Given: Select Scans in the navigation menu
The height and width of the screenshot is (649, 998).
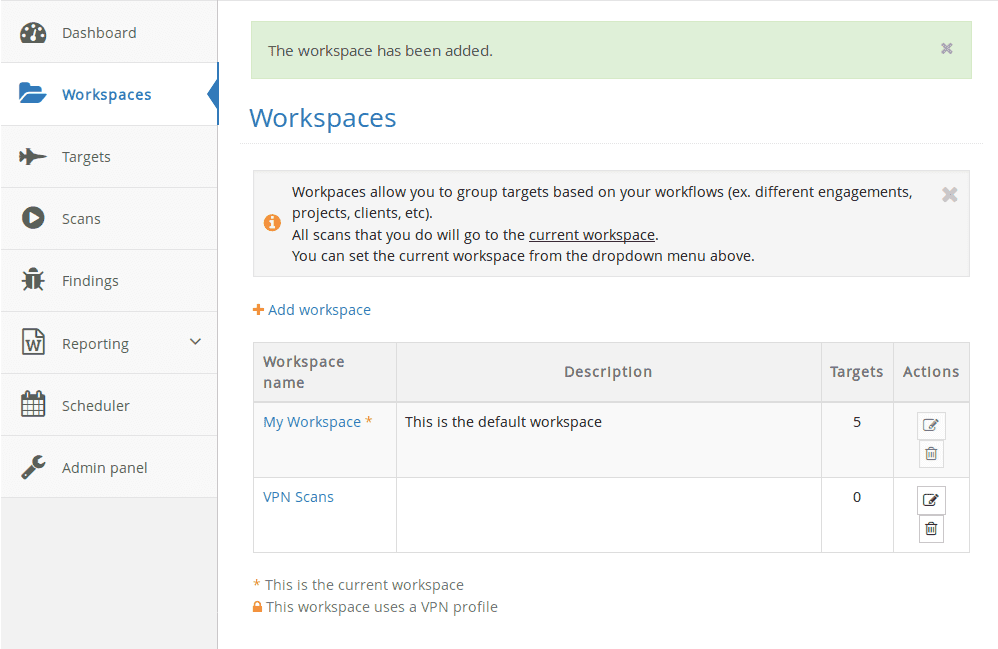Looking at the screenshot, I should pyautogui.click(x=81, y=218).
